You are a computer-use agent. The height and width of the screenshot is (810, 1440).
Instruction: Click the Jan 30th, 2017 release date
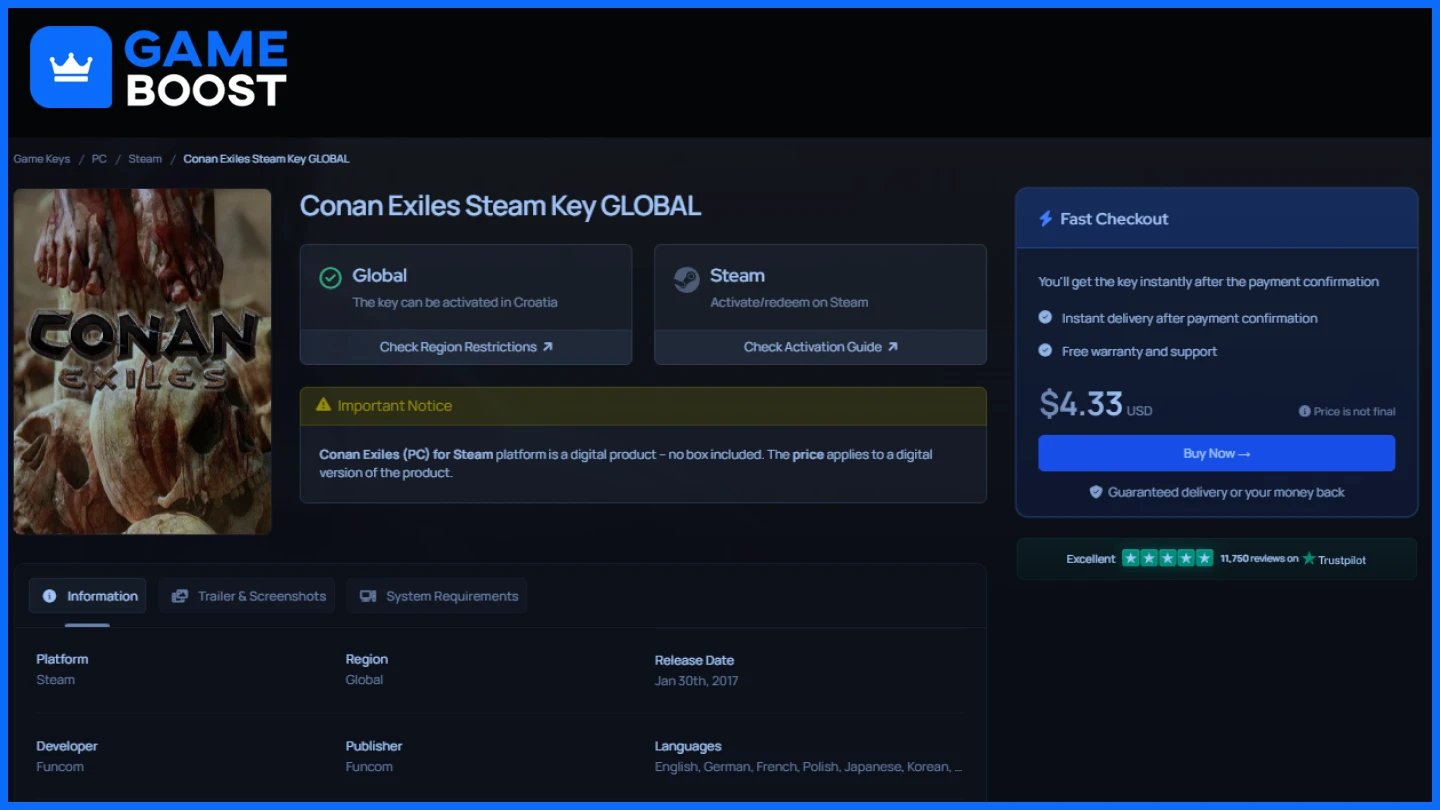pos(696,680)
